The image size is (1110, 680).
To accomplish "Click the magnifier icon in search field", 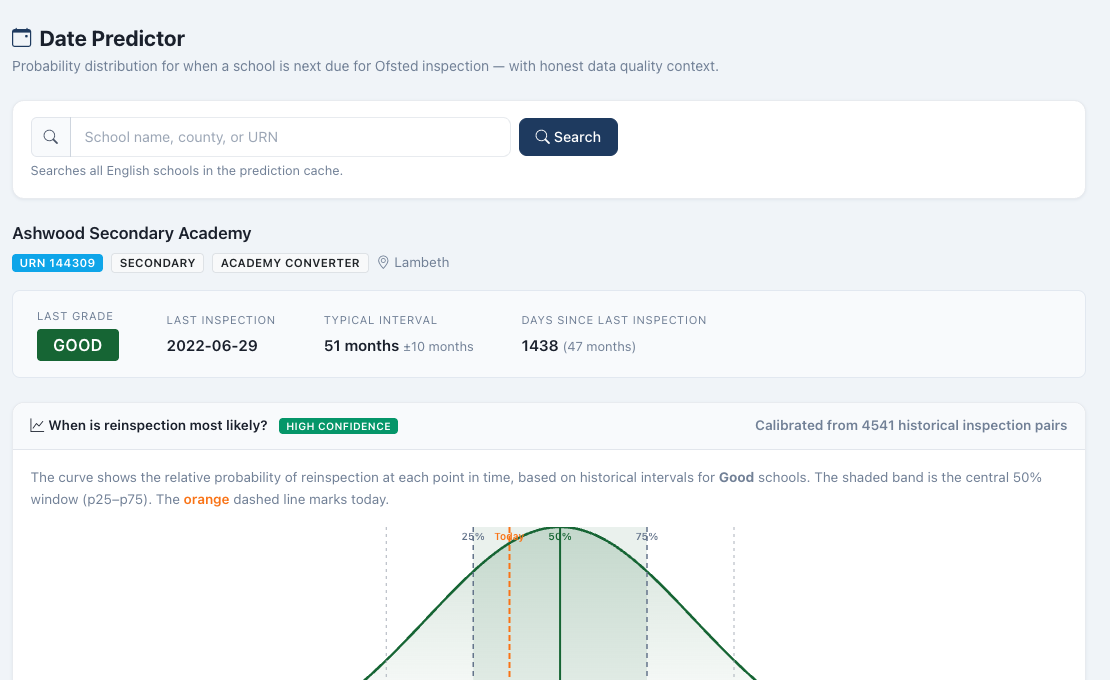I will 51,137.
